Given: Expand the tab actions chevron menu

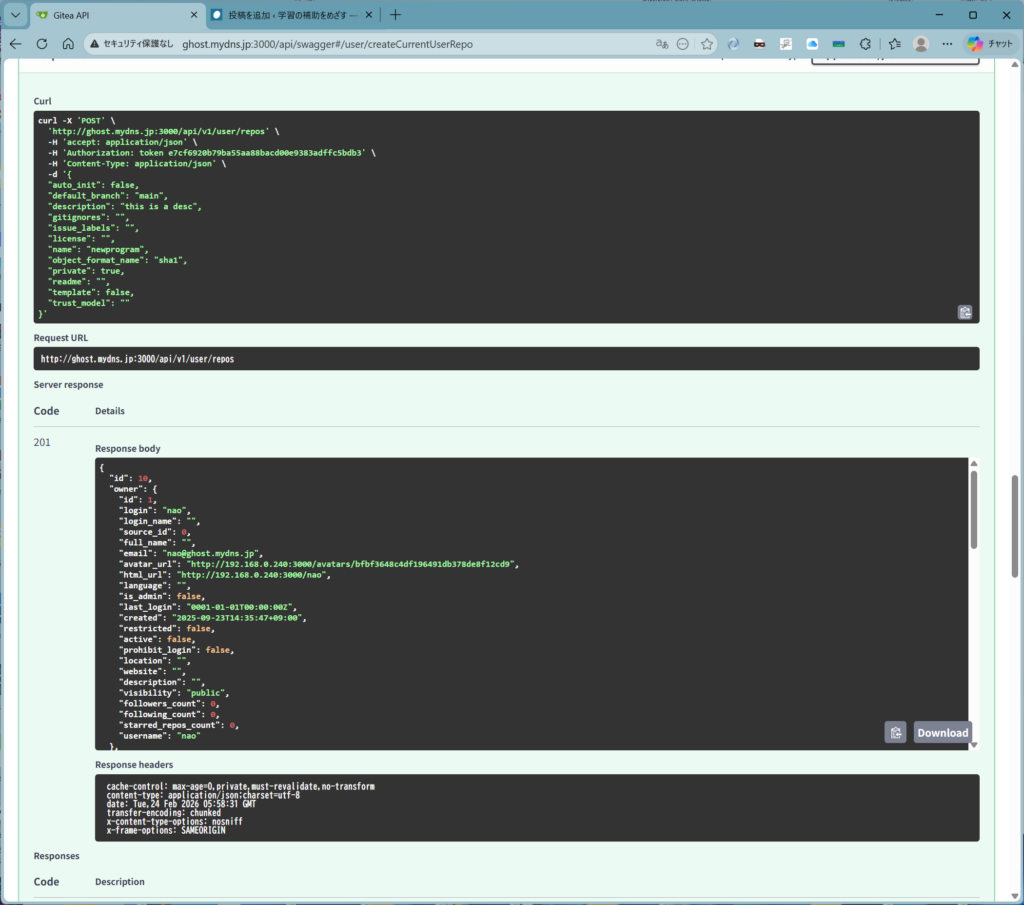Looking at the screenshot, I should click(15, 15).
